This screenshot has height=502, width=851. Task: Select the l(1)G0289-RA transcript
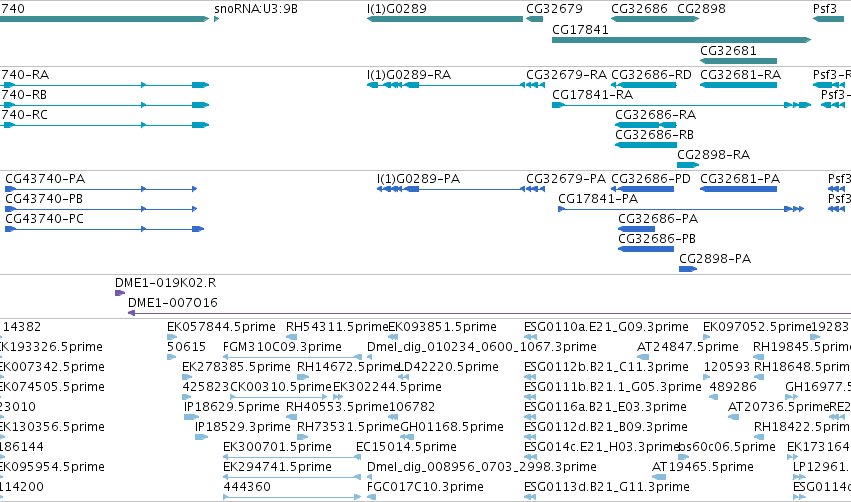click(445, 85)
